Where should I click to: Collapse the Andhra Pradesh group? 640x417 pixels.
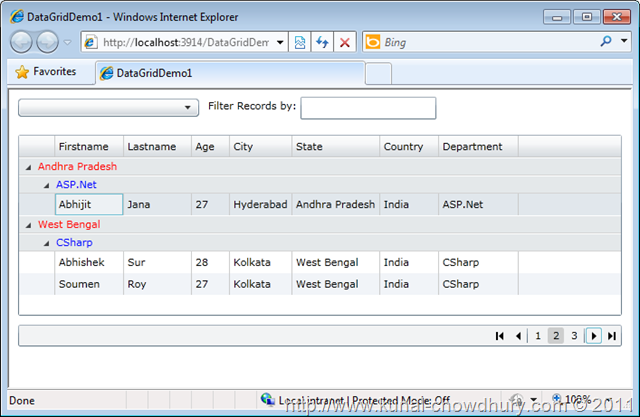tap(28, 167)
